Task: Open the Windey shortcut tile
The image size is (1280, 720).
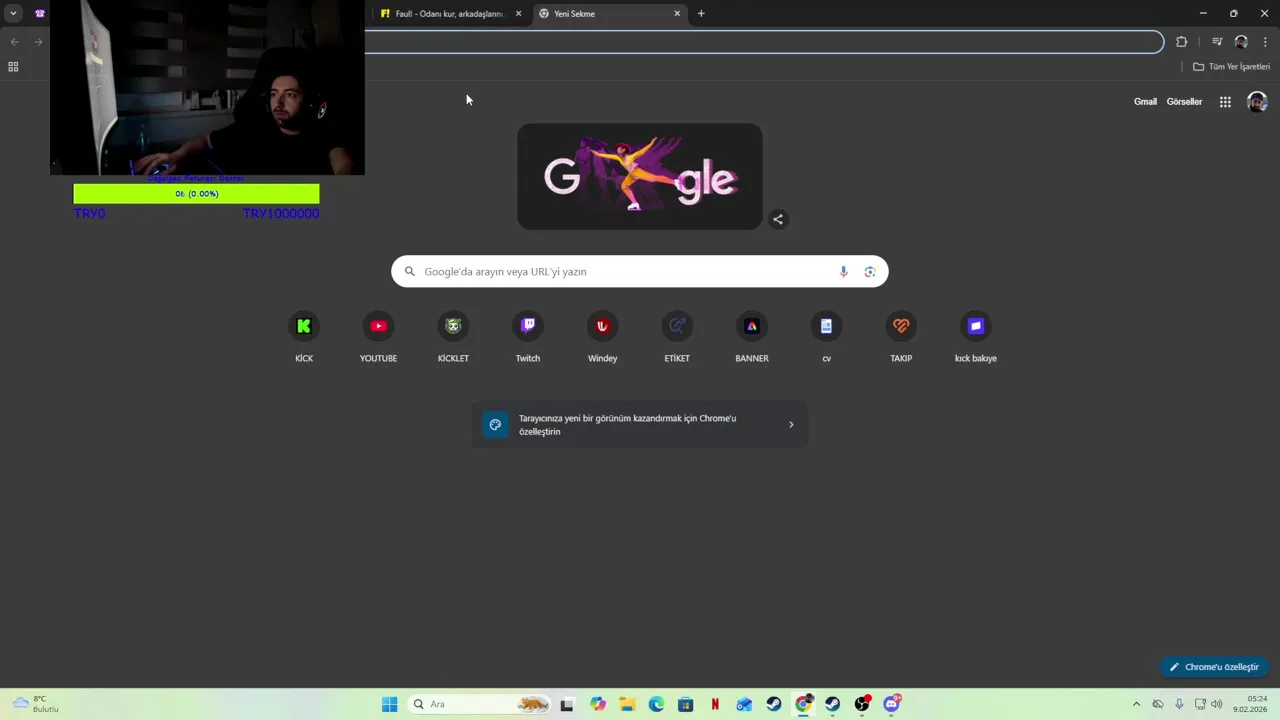Action: click(x=602, y=337)
